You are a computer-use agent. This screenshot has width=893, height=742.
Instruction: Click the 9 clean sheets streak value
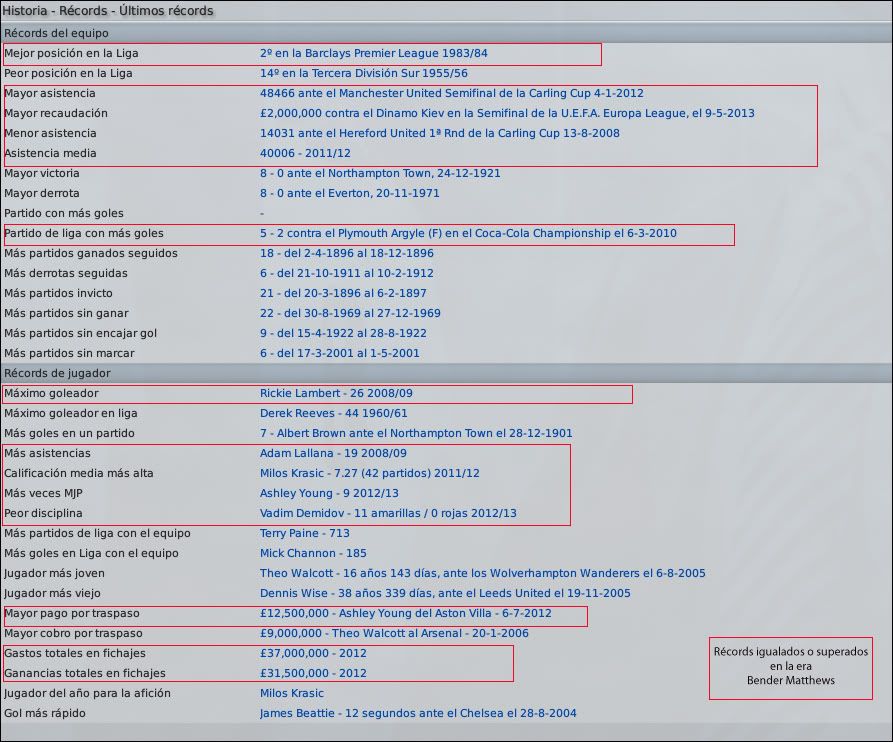tap(343, 333)
